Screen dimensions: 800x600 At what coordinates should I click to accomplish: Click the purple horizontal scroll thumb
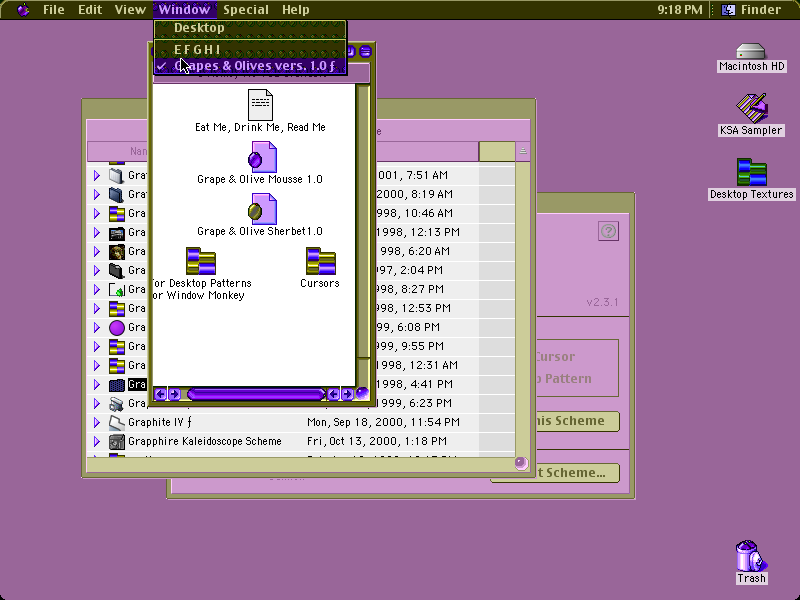click(256, 394)
